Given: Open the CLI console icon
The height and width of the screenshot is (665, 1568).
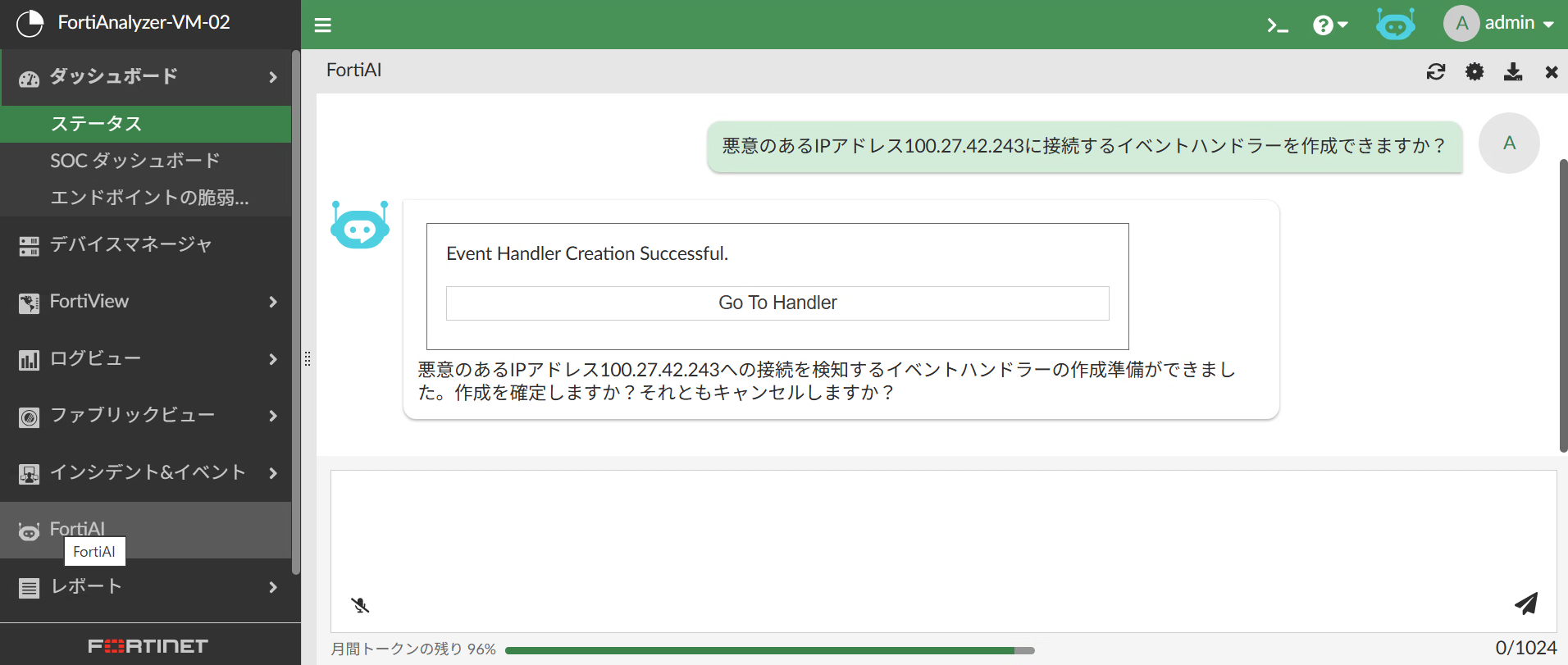Looking at the screenshot, I should click(1277, 25).
